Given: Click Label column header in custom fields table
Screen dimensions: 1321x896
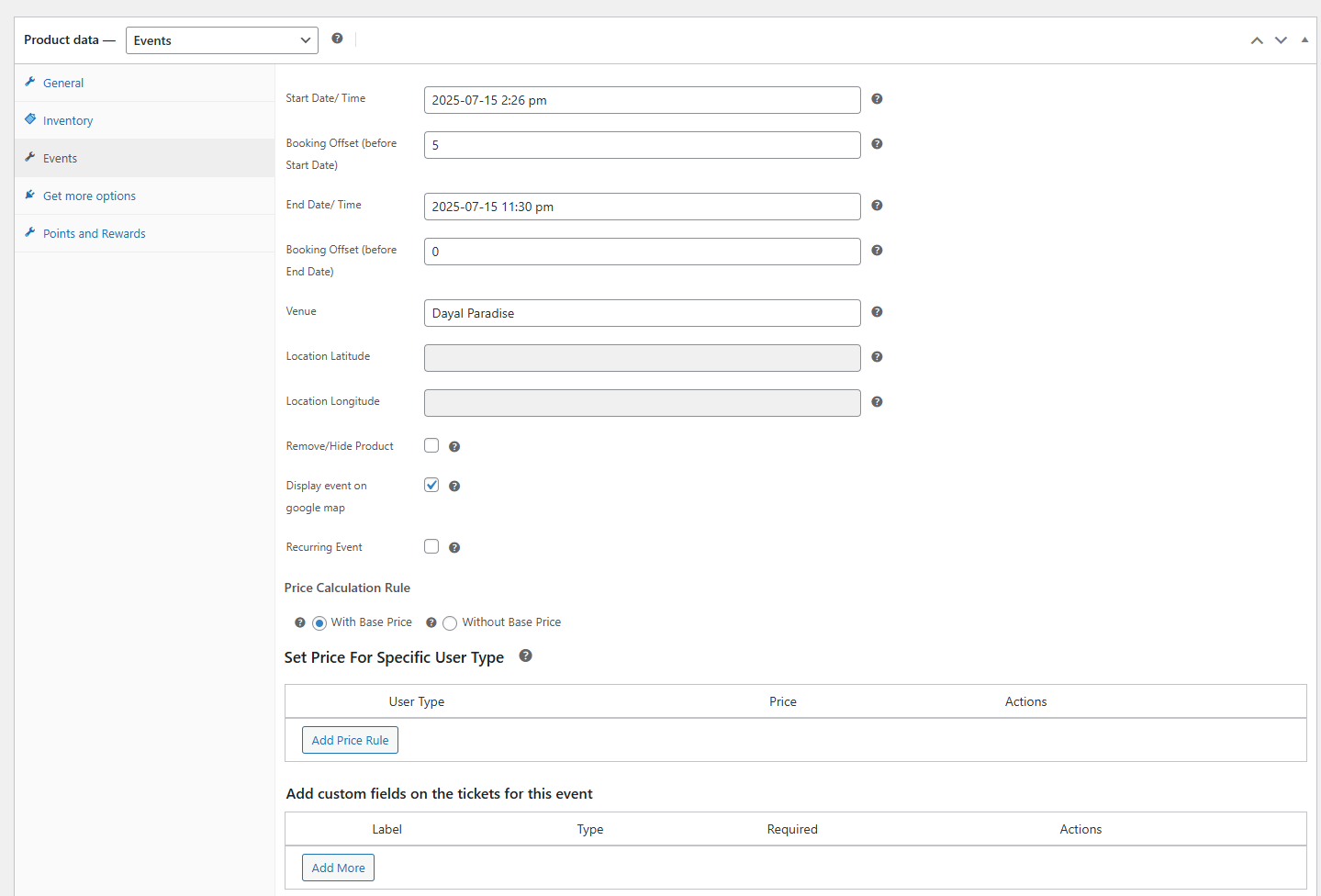Looking at the screenshot, I should (x=386, y=829).
